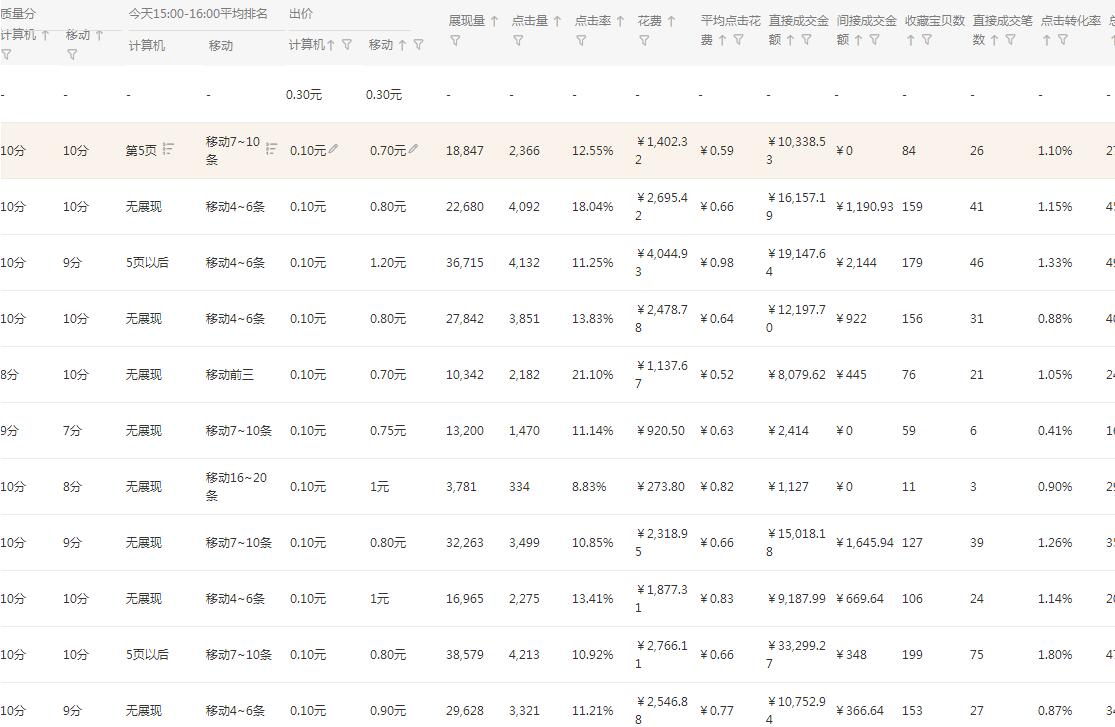The height and width of the screenshot is (727, 1115).
Task: Sort by 直接成交笔数 arrow
Action: (994, 41)
